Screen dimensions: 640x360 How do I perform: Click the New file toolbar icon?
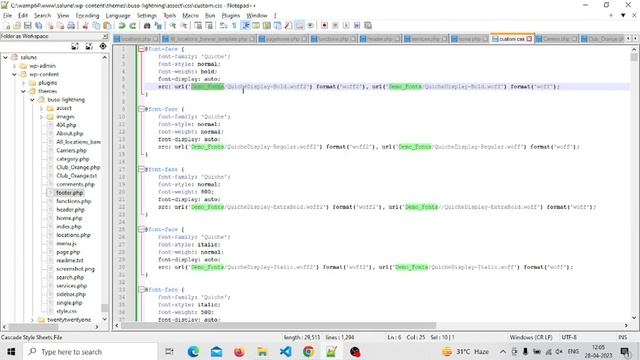pyautogui.click(x=7, y=26)
